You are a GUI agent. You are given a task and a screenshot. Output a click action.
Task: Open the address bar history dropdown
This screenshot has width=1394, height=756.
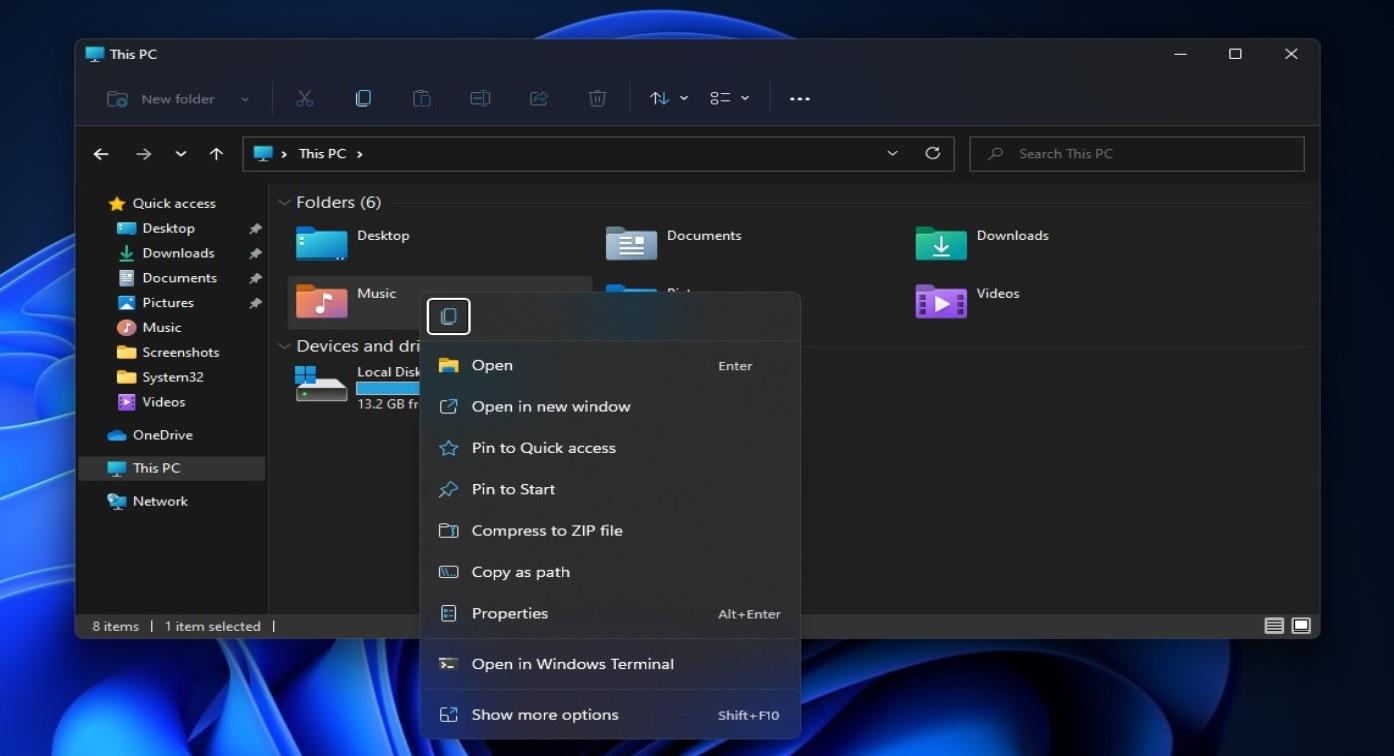[x=892, y=153]
